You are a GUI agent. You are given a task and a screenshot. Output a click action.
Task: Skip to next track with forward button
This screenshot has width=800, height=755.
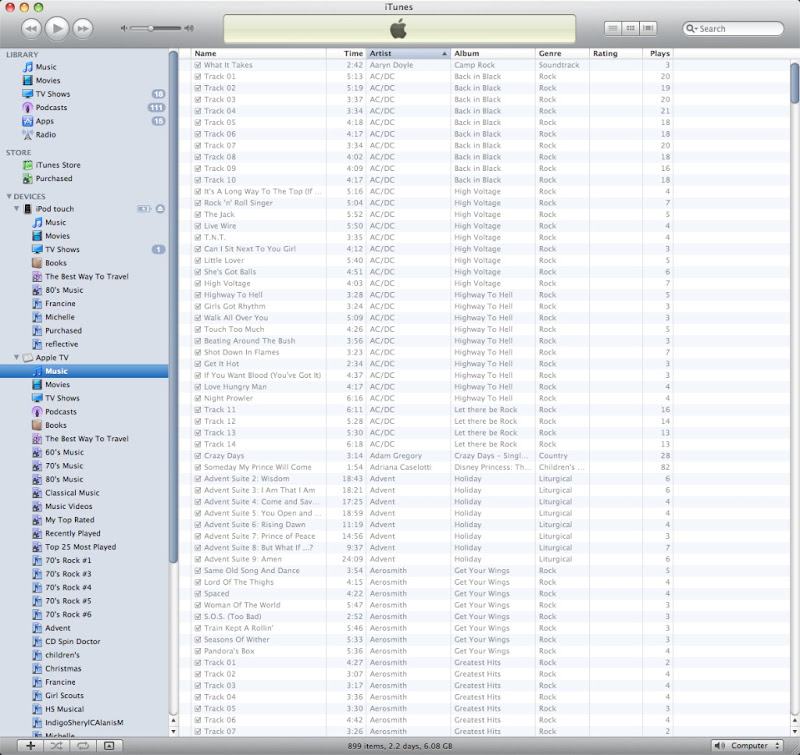[x=83, y=29]
